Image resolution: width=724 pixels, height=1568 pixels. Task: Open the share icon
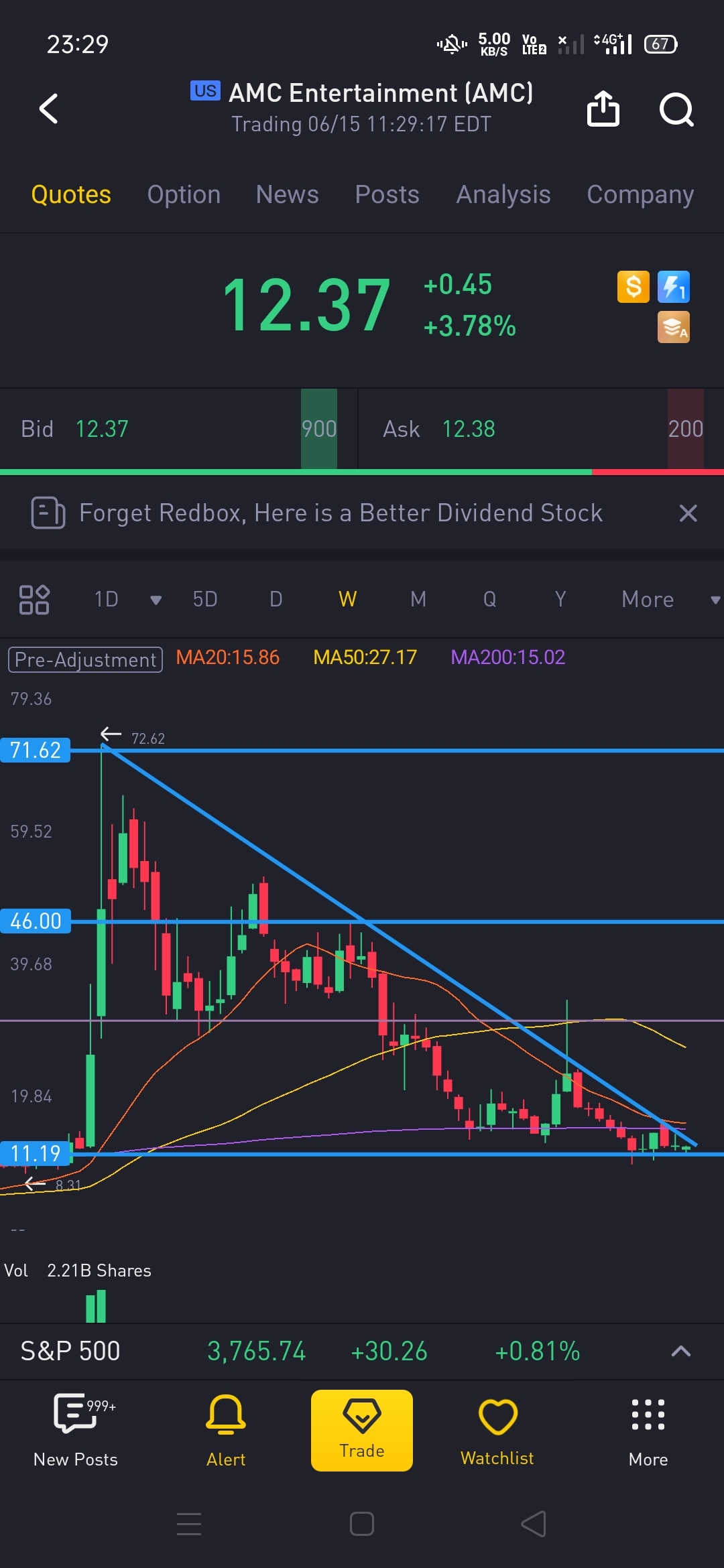603,109
